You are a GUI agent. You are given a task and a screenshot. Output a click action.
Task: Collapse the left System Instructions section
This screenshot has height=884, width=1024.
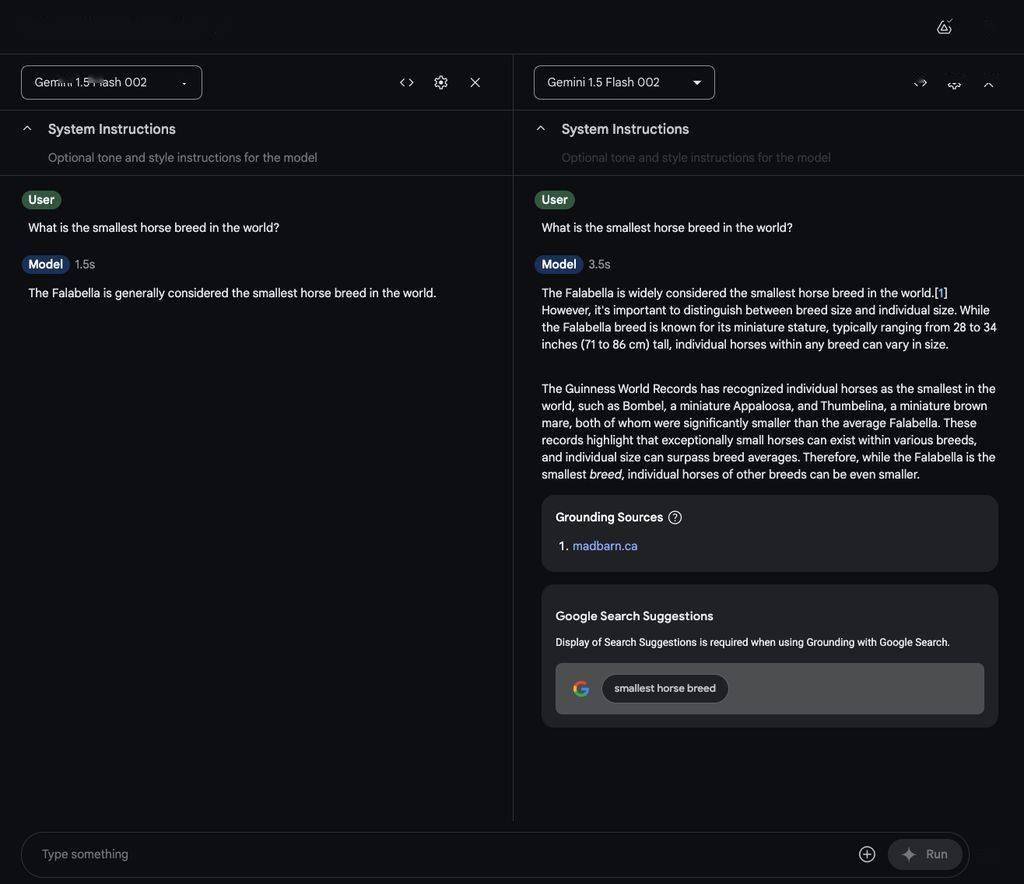pos(27,129)
